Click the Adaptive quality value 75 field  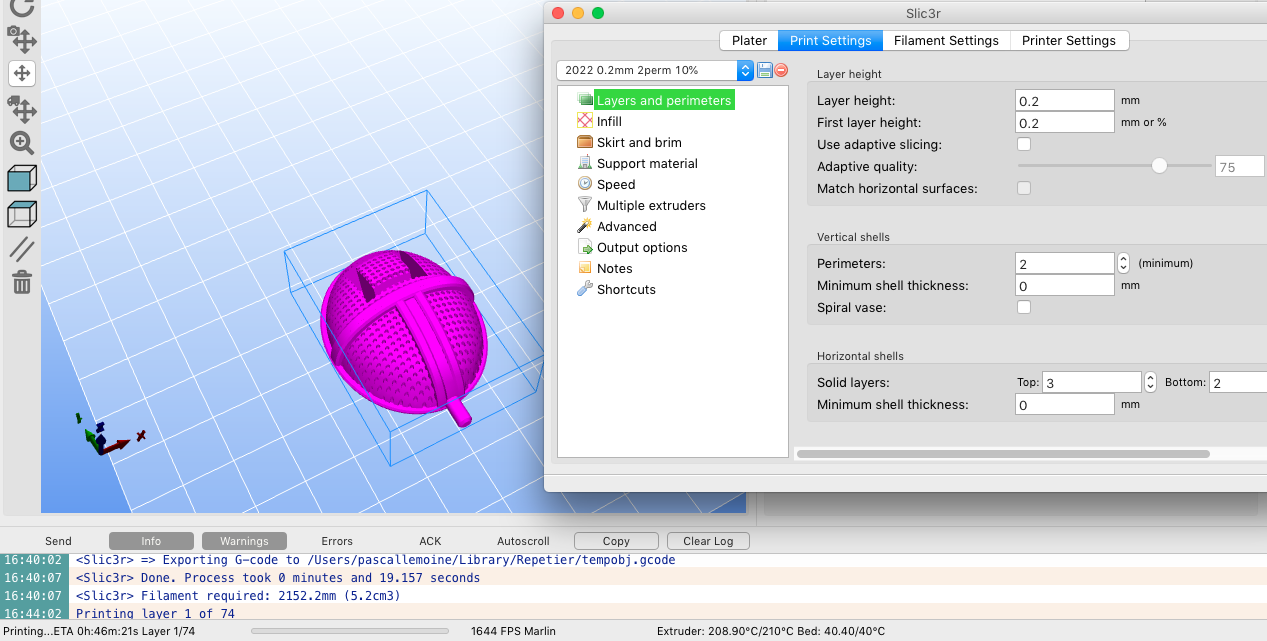(1240, 167)
